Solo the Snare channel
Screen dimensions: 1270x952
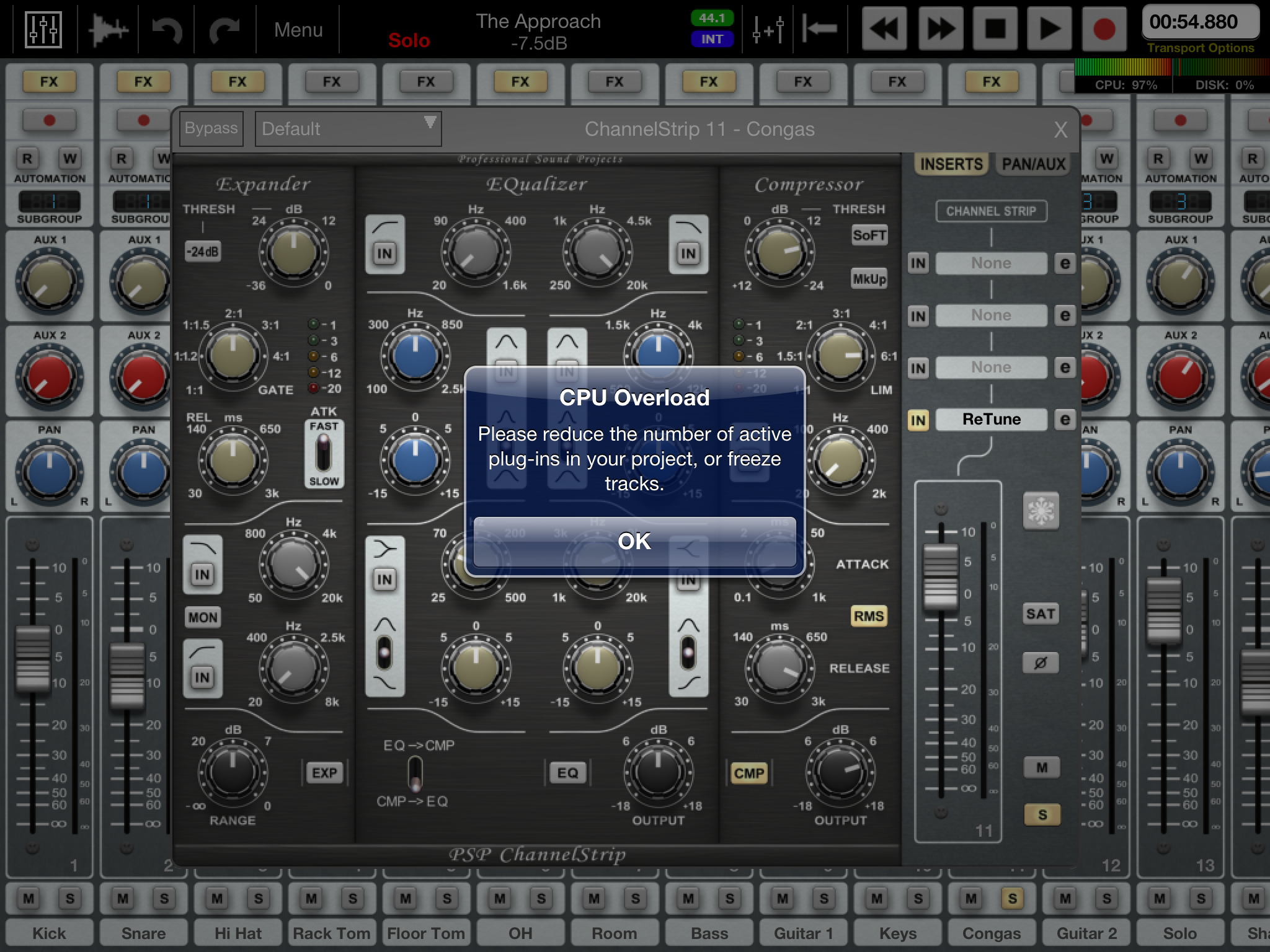[164, 898]
